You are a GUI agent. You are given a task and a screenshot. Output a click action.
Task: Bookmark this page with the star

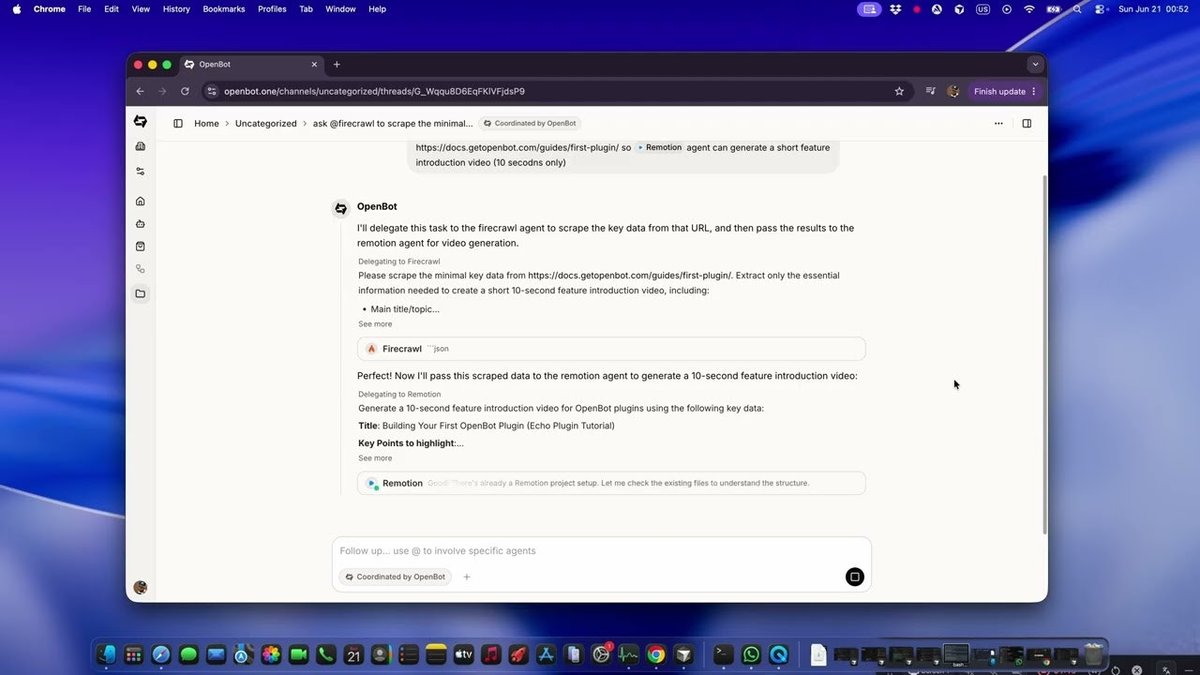[x=899, y=91]
